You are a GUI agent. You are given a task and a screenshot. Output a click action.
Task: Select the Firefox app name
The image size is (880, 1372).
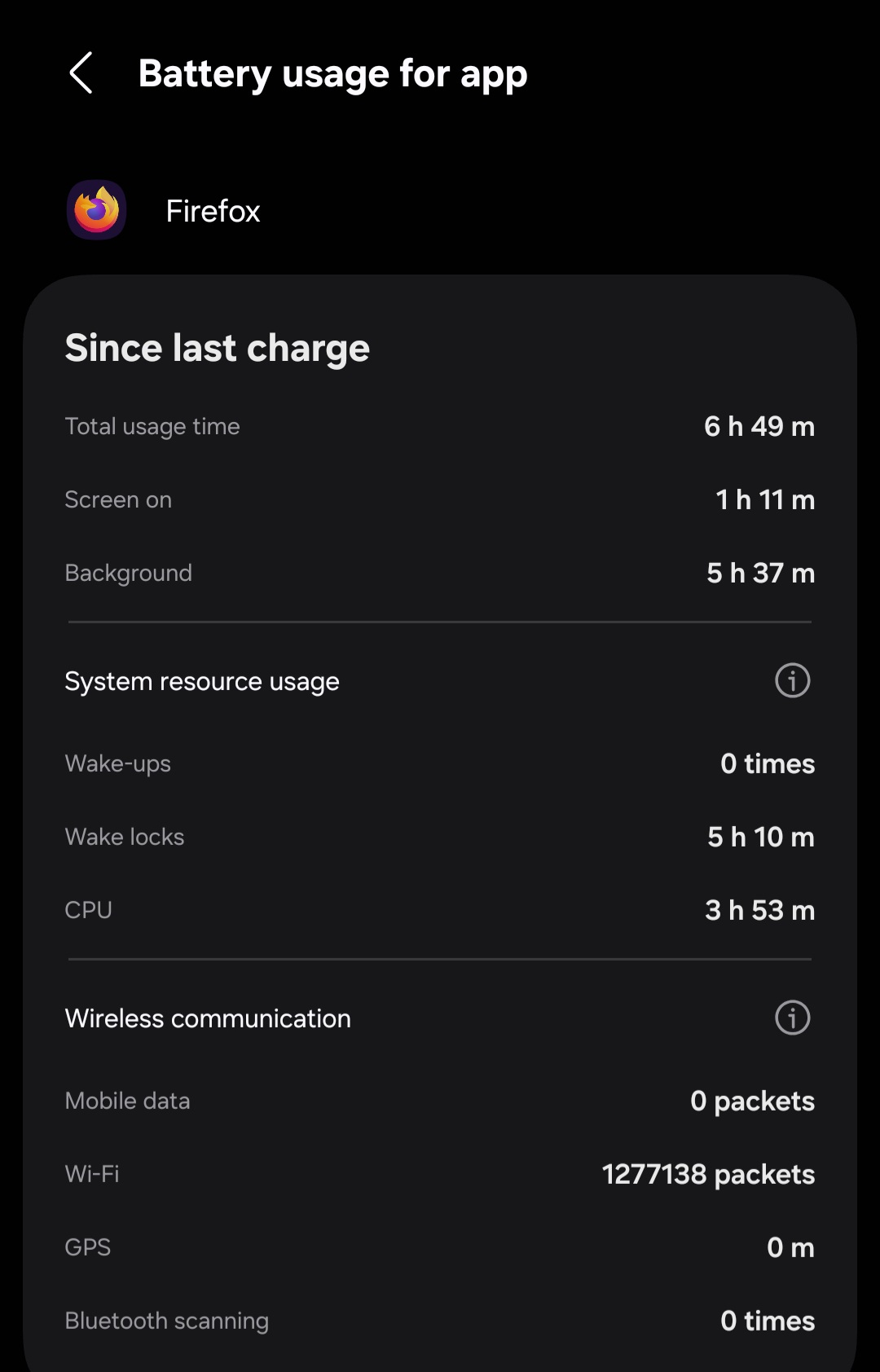pyautogui.click(x=213, y=211)
